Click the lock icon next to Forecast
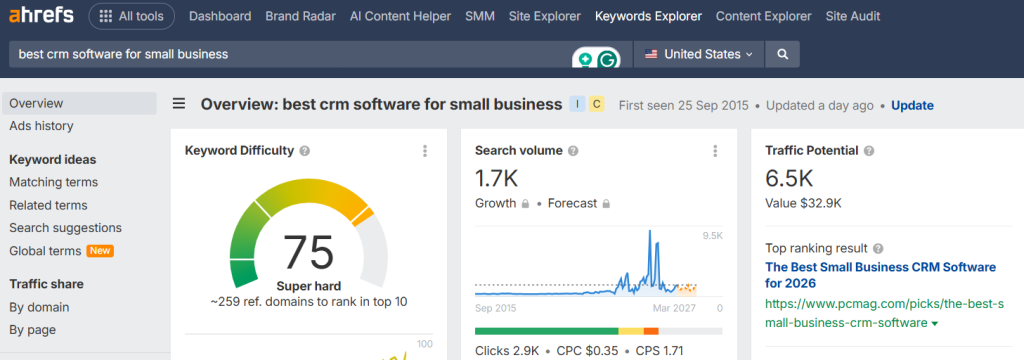The height and width of the screenshot is (360, 1024). point(605,204)
